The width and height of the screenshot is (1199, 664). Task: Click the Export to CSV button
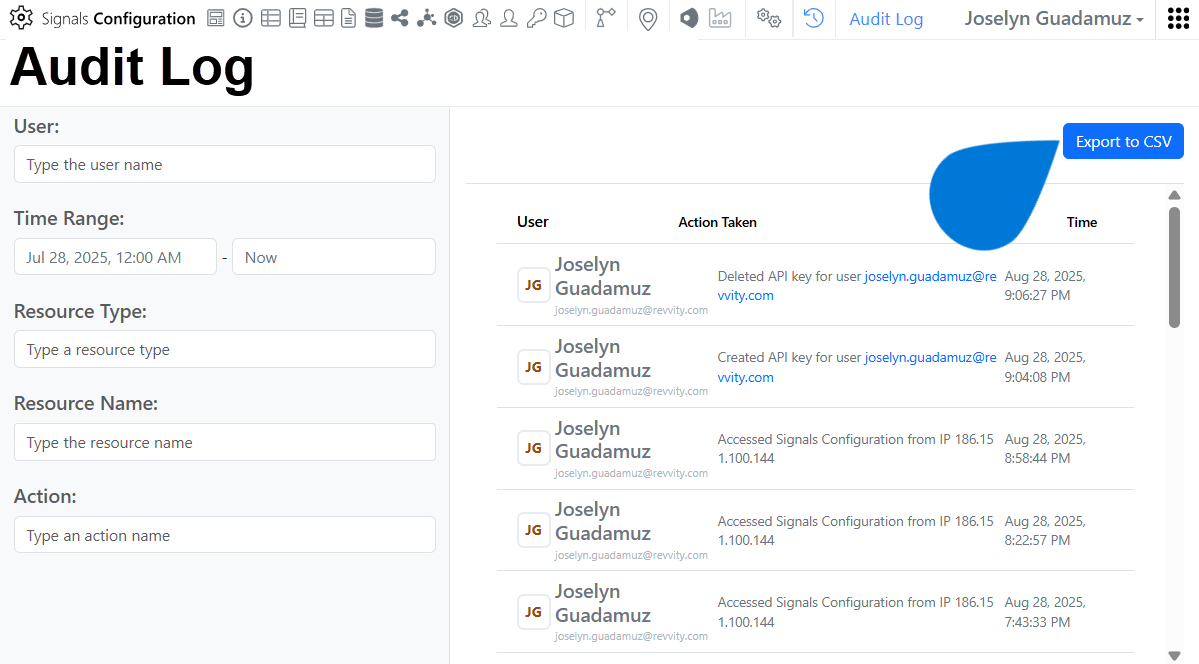point(1122,141)
